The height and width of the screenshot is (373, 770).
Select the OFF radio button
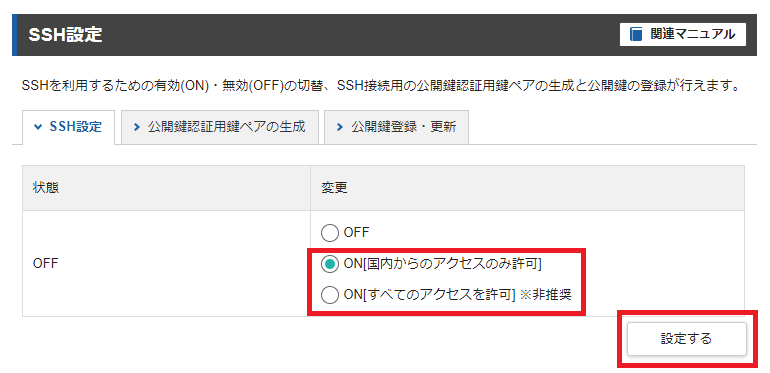[x=330, y=233]
